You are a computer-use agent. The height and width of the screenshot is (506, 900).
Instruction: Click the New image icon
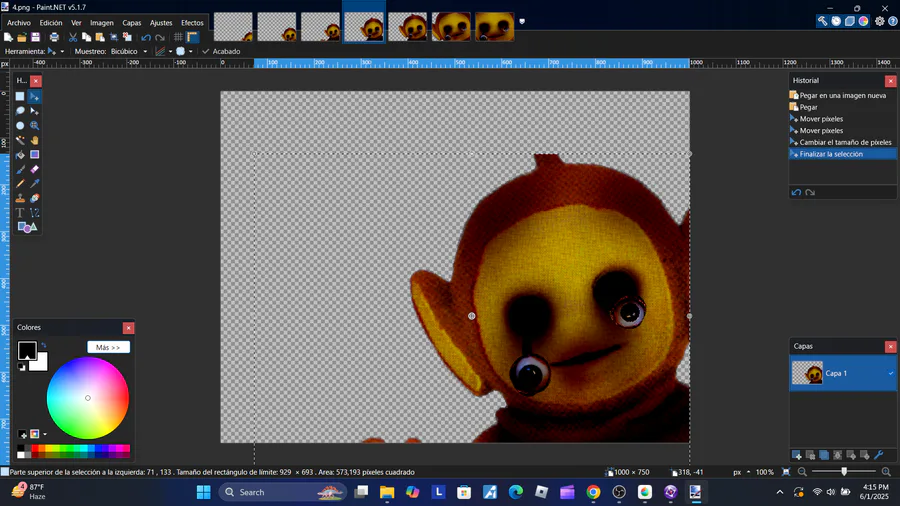8,37
